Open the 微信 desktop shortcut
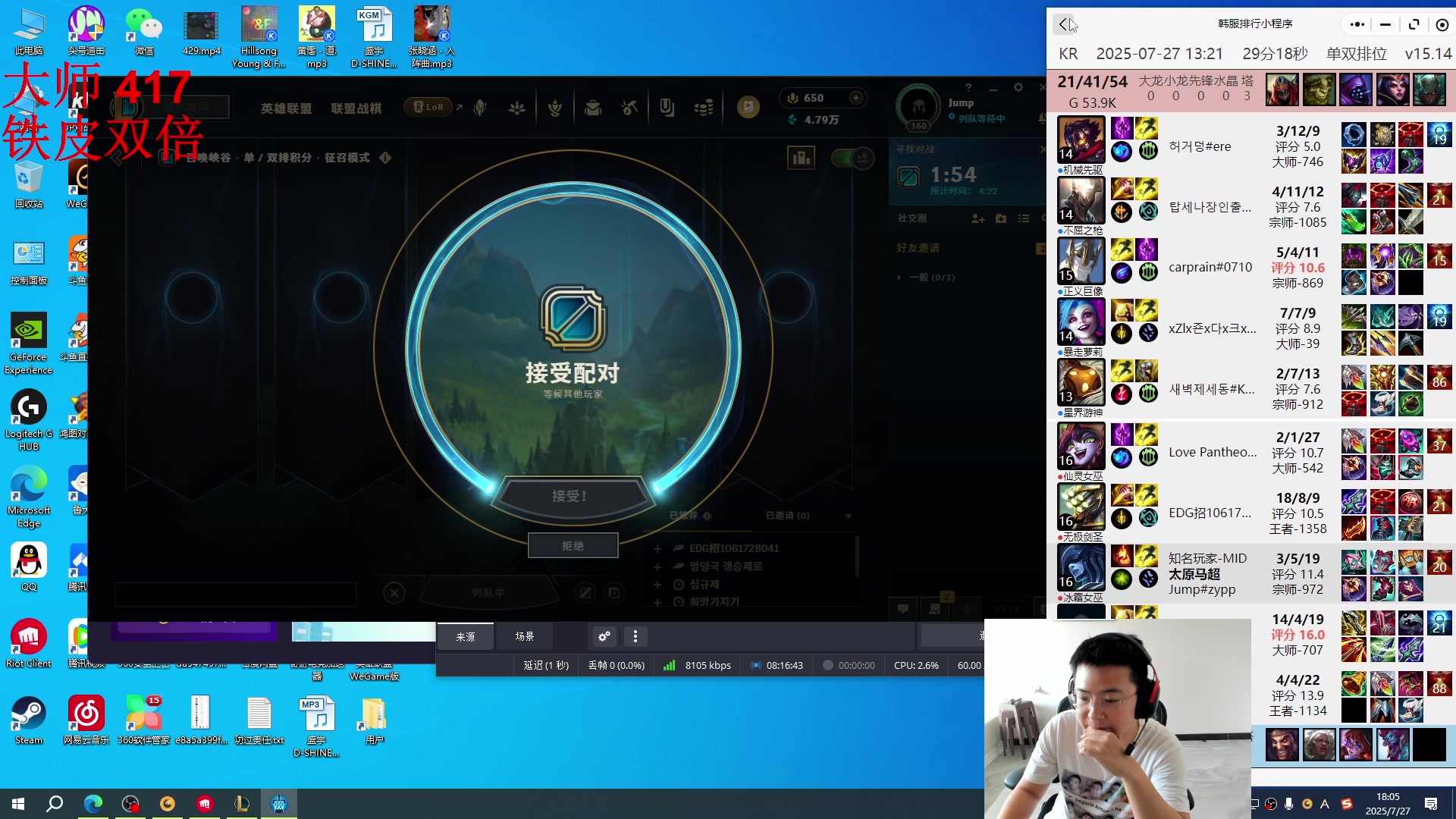 tap(144, 31)
